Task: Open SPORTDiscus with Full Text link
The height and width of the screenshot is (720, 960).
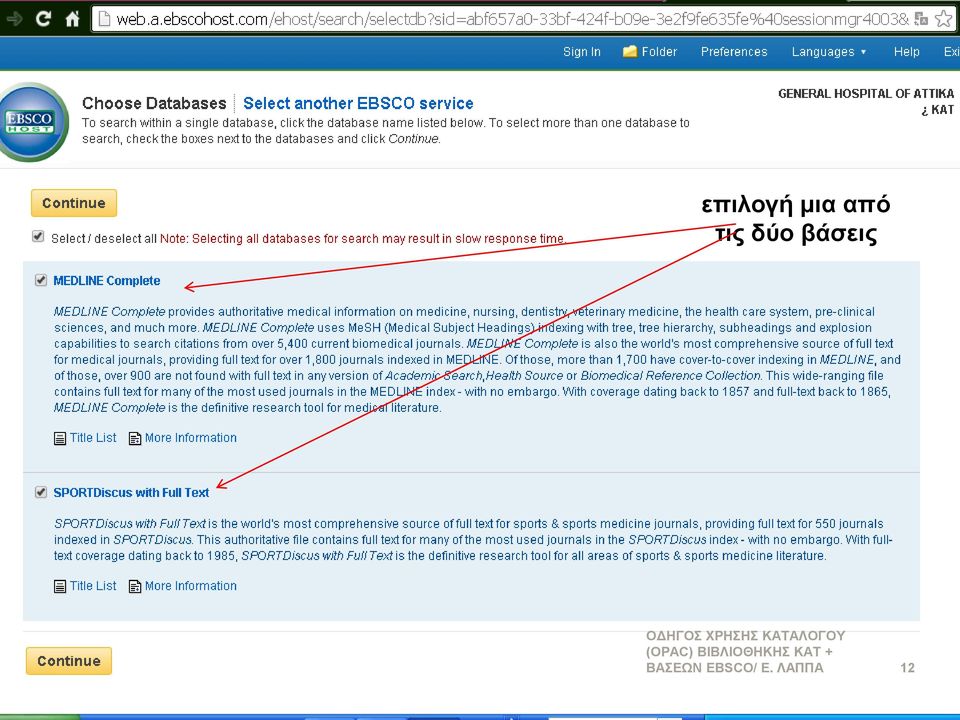Action: (131, 492)
